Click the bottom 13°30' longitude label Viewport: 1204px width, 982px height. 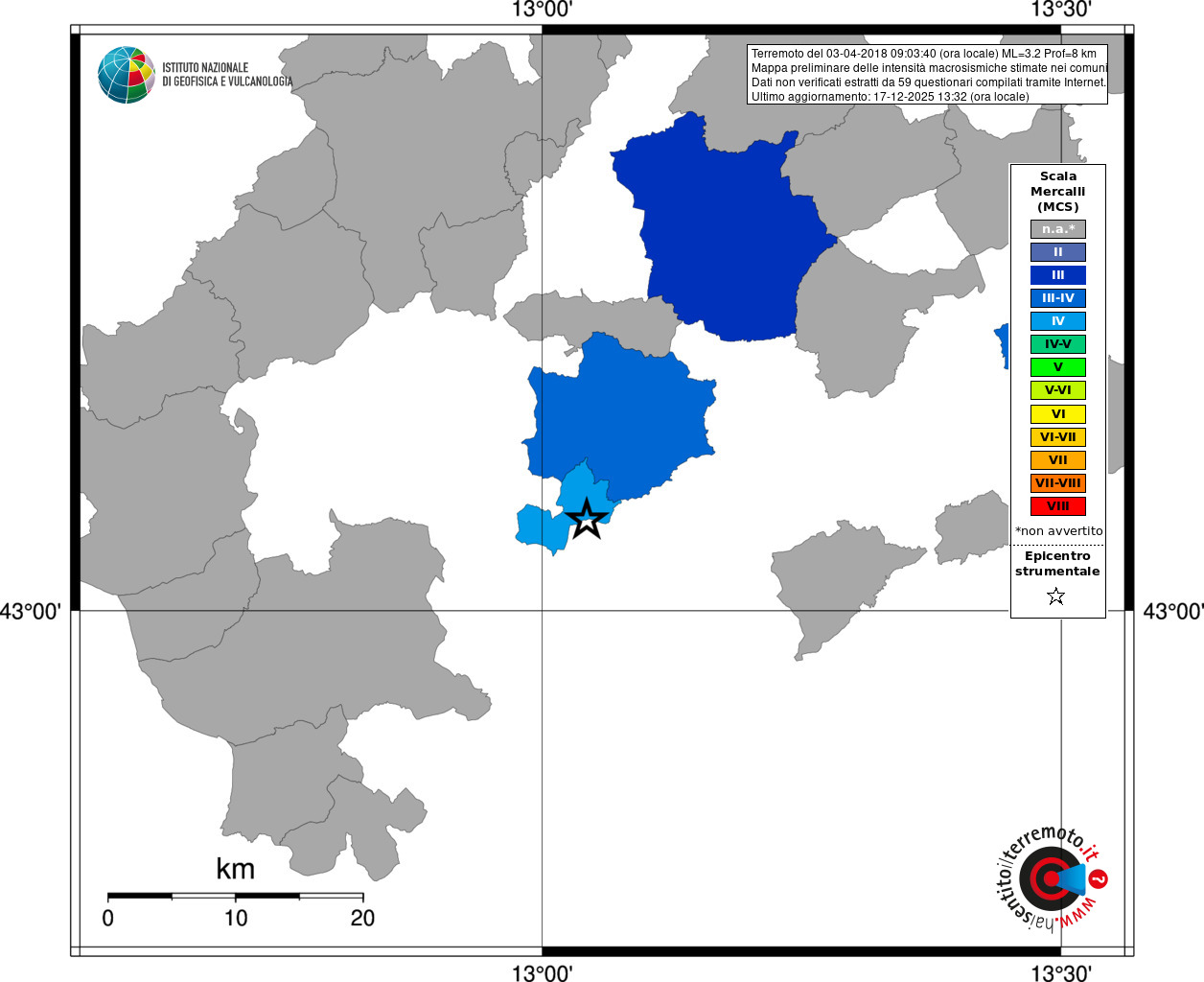(1061, 972)
